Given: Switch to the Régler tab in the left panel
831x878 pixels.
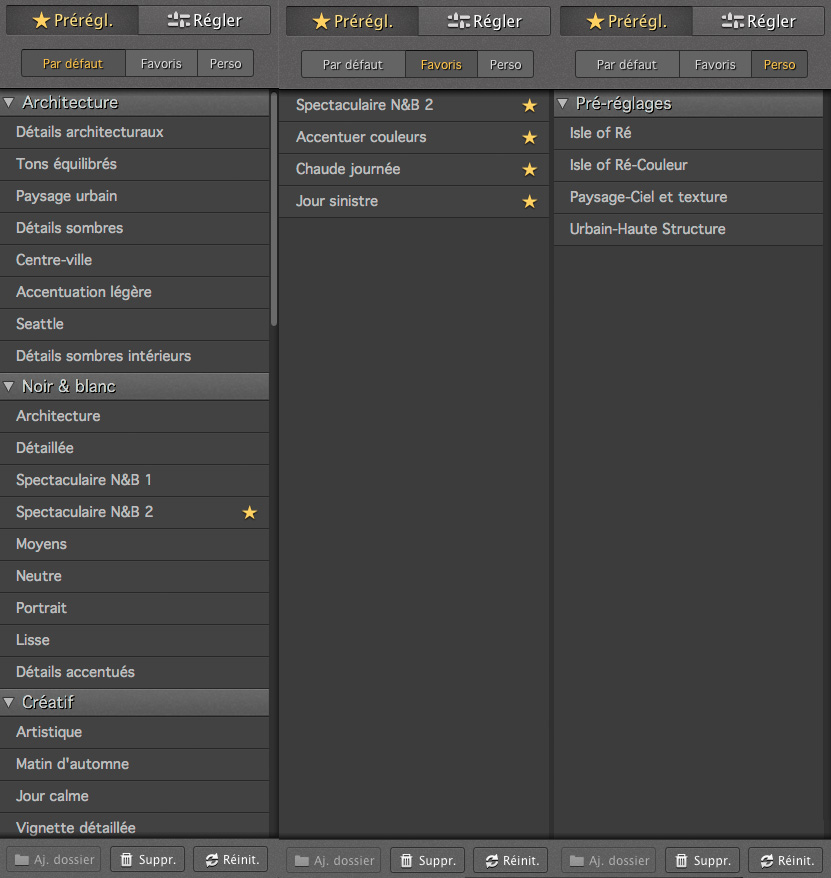Looking at the screenshot, I should (x=204, y=20).
